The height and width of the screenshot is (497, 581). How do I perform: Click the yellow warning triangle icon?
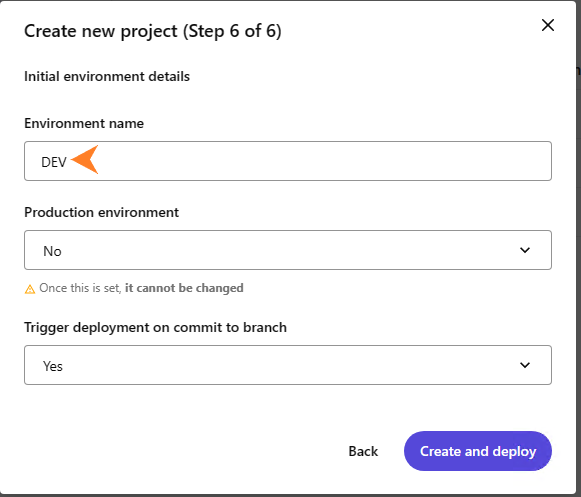pyautogui.click(x=30, y=289)
